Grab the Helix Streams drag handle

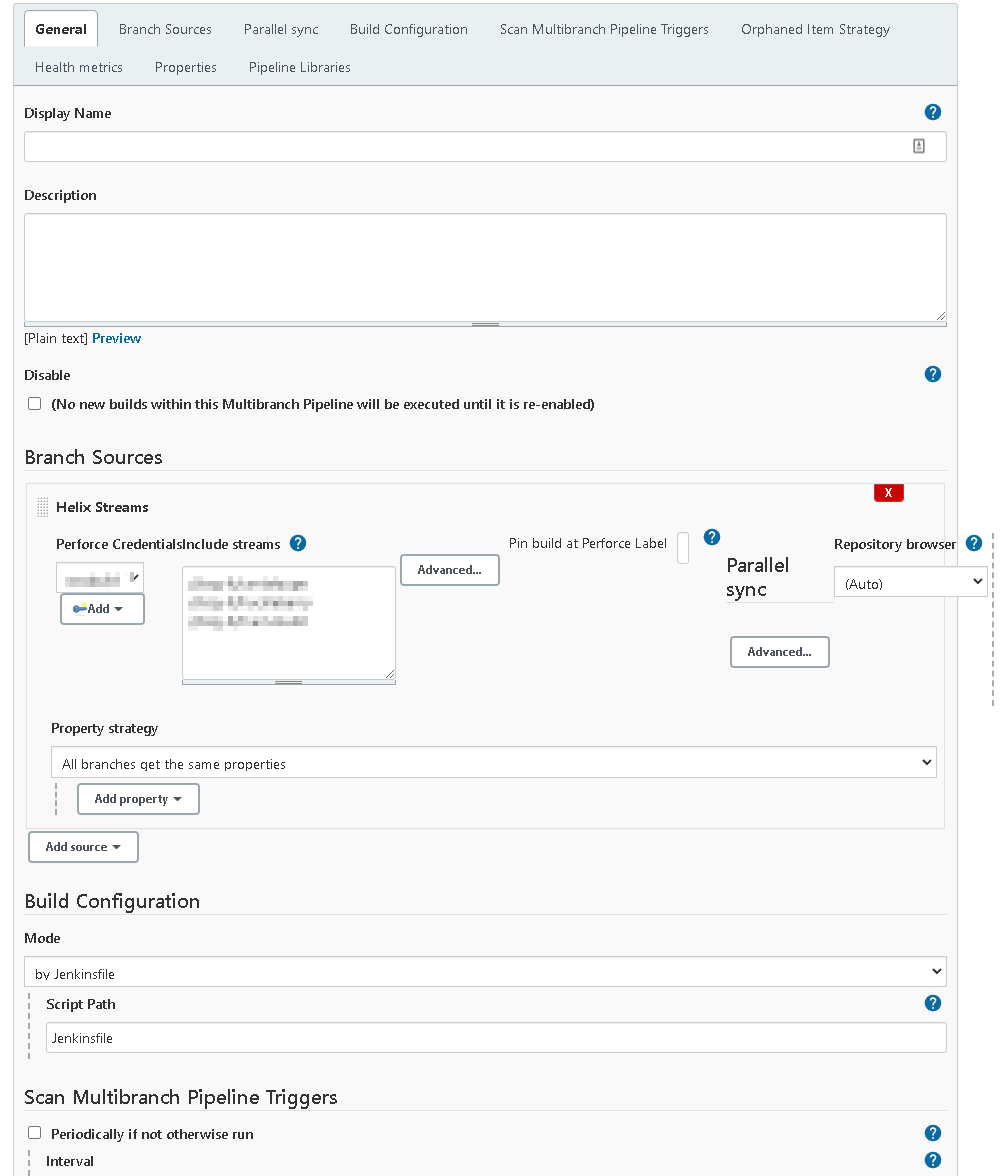pyautogui.click(x=43, y=508)
